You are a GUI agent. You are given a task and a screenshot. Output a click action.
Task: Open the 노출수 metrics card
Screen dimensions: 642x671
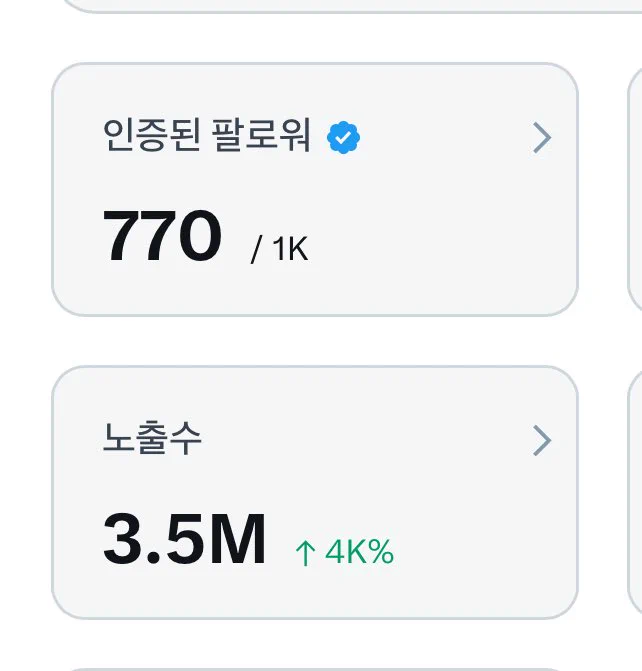point(315,492)
